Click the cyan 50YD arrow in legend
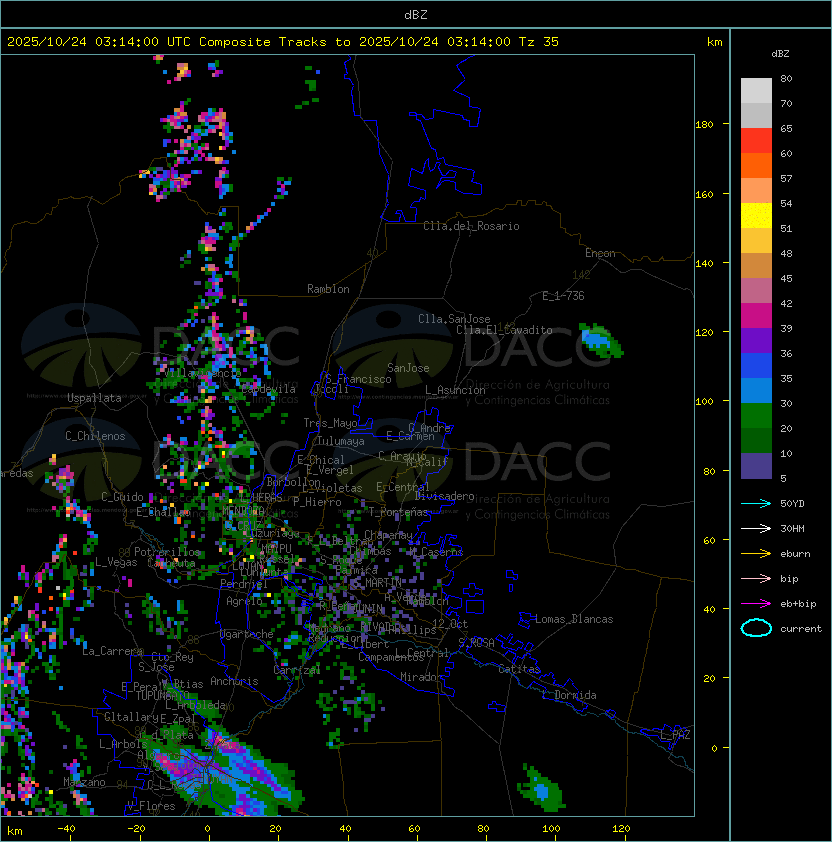 click(756, 504)
